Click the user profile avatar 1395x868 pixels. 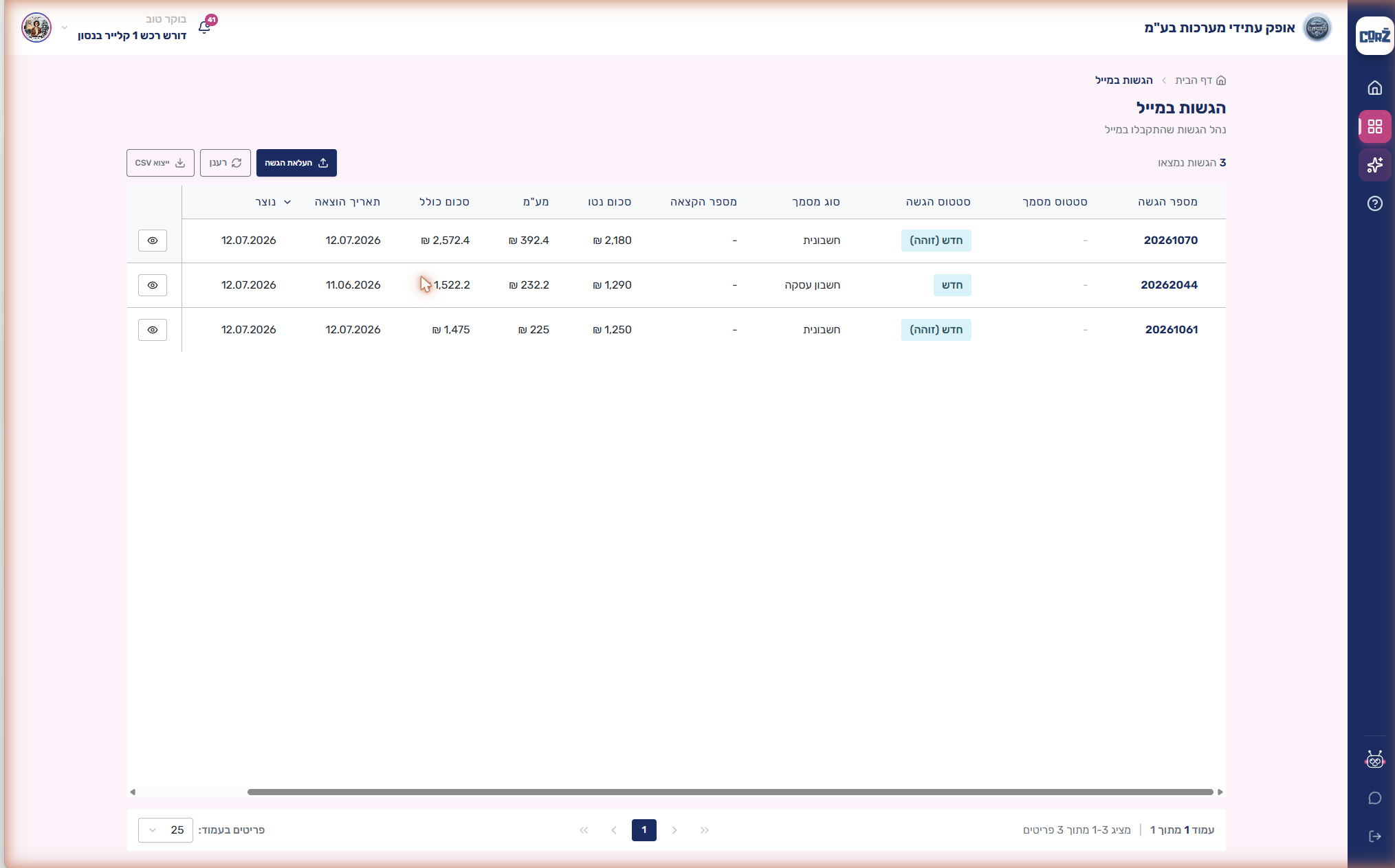36,27
